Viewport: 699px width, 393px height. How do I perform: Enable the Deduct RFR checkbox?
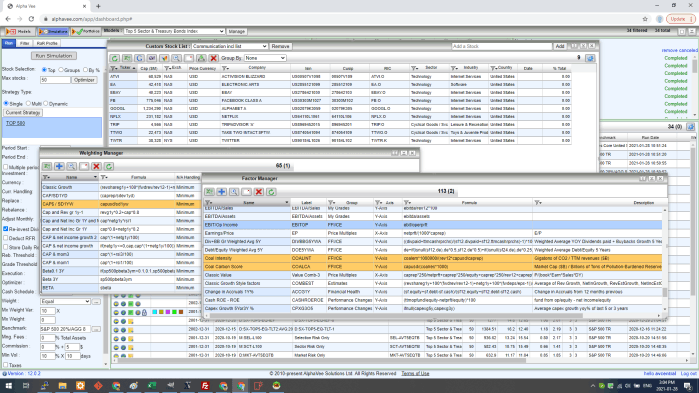pos(6,238)
